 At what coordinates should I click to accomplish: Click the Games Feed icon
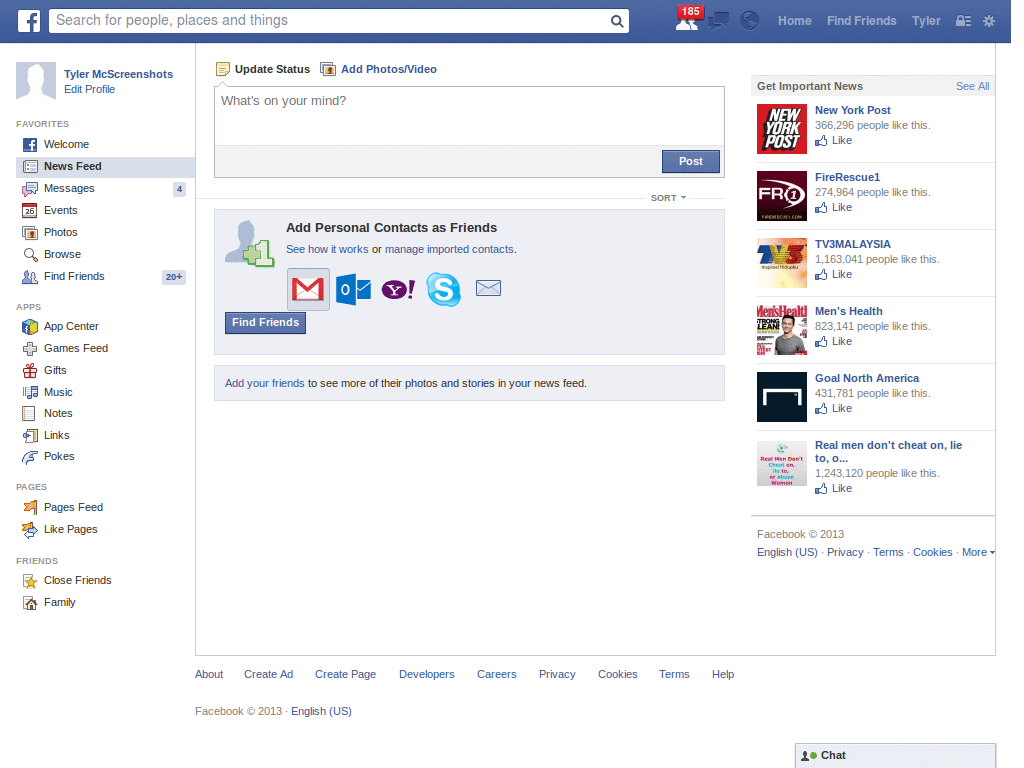(30, 349)
